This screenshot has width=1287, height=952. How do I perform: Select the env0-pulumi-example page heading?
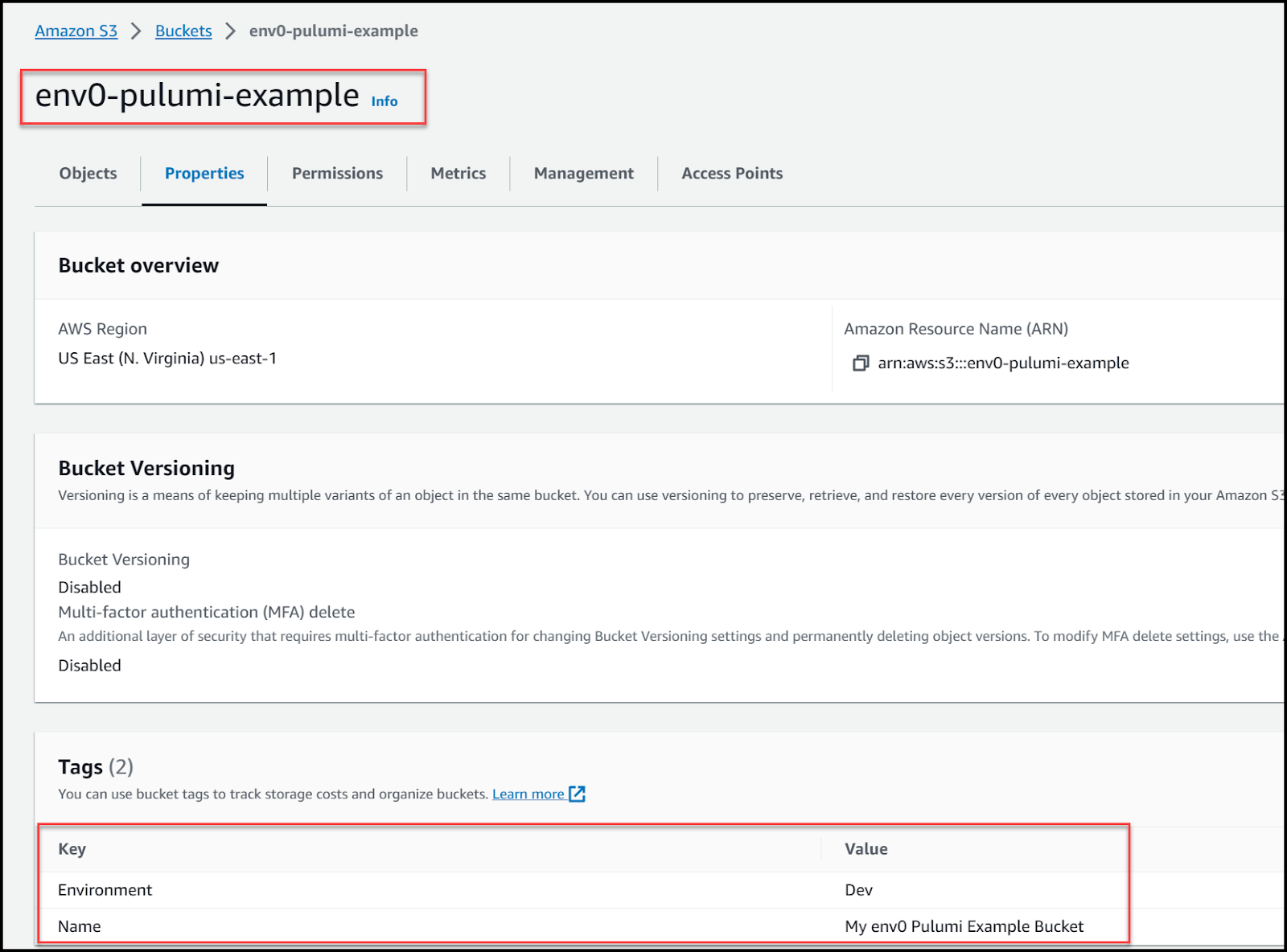[x=197, y=95]
